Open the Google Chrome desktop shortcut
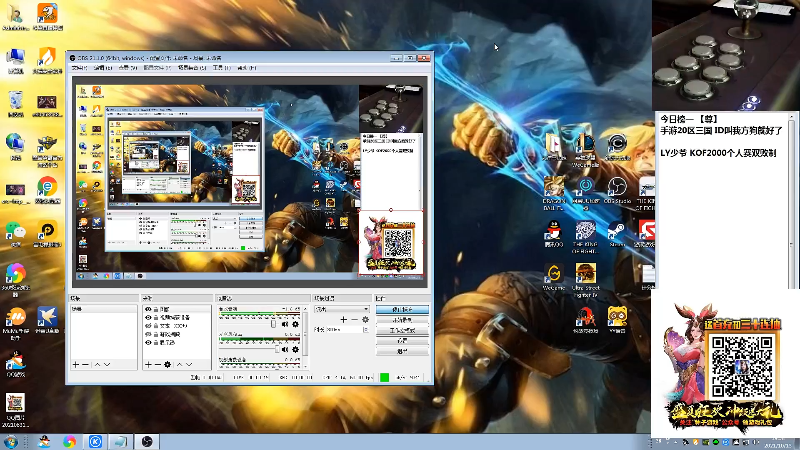 (47, 191)
